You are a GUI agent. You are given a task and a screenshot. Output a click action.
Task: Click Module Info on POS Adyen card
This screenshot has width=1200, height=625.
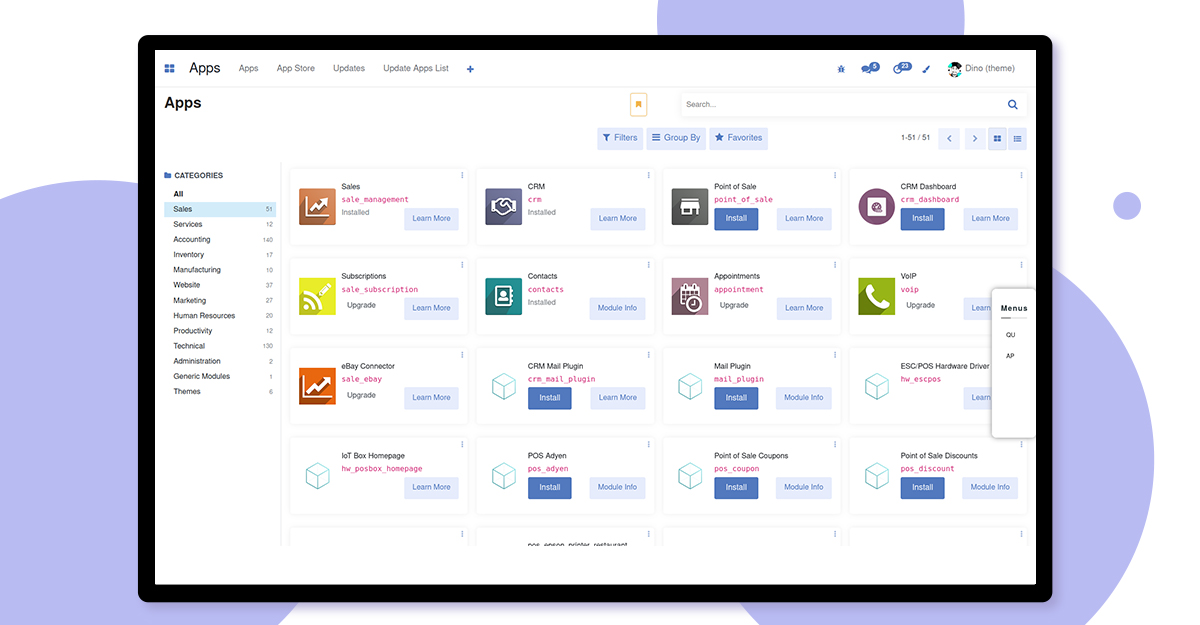point(617,487)
